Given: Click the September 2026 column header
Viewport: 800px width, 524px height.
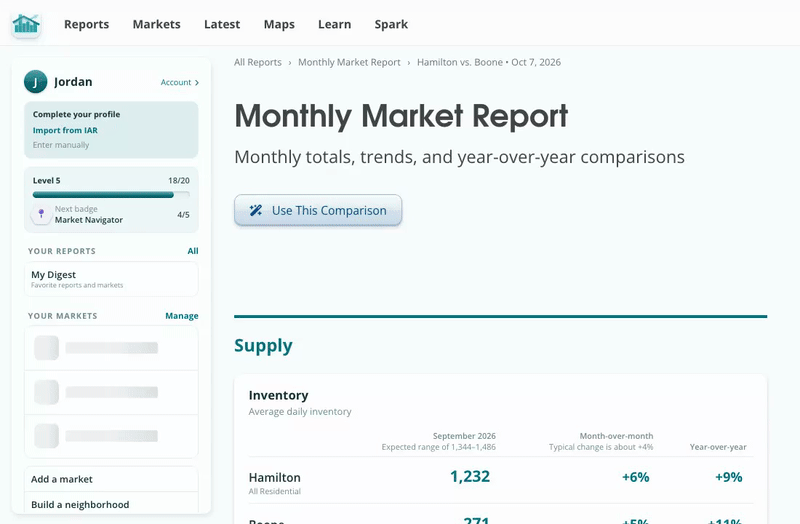Looking at the screenshot, I should [464, 436].
